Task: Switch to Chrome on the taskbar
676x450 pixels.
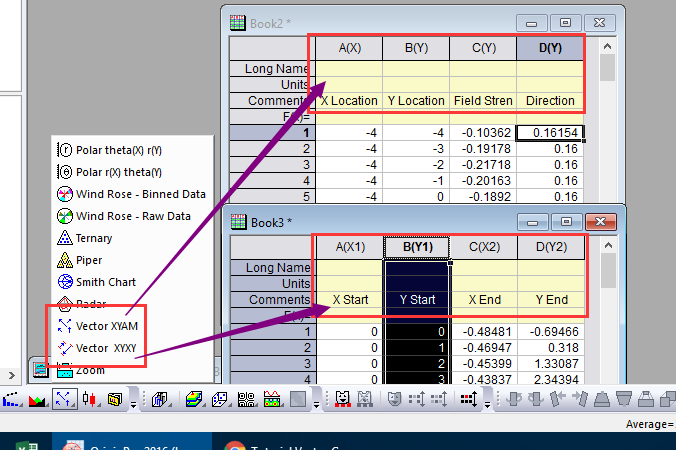Action: [x=235, y=445]
